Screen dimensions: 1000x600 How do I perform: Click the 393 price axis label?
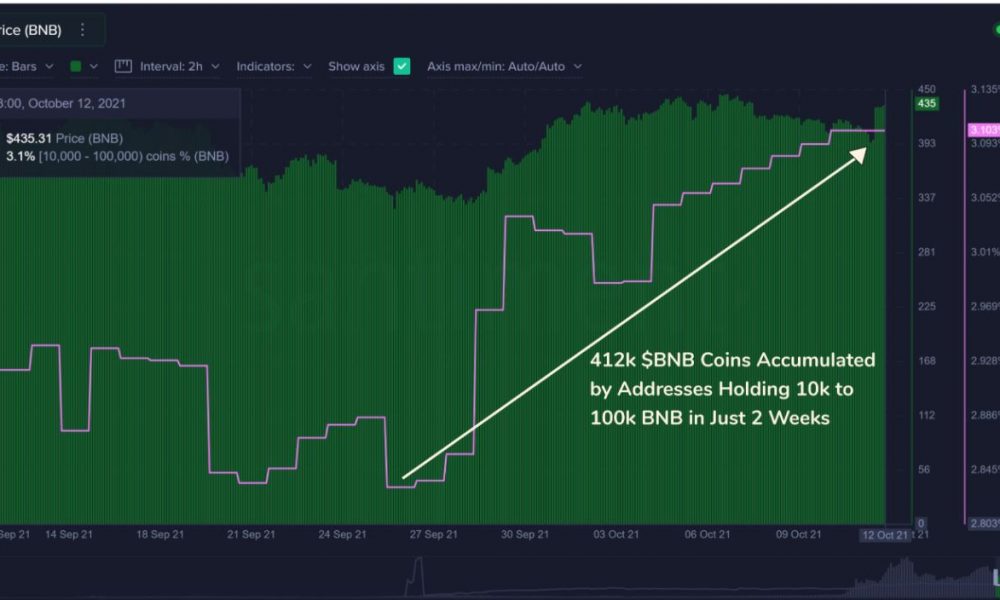click(x=927, y=143)
